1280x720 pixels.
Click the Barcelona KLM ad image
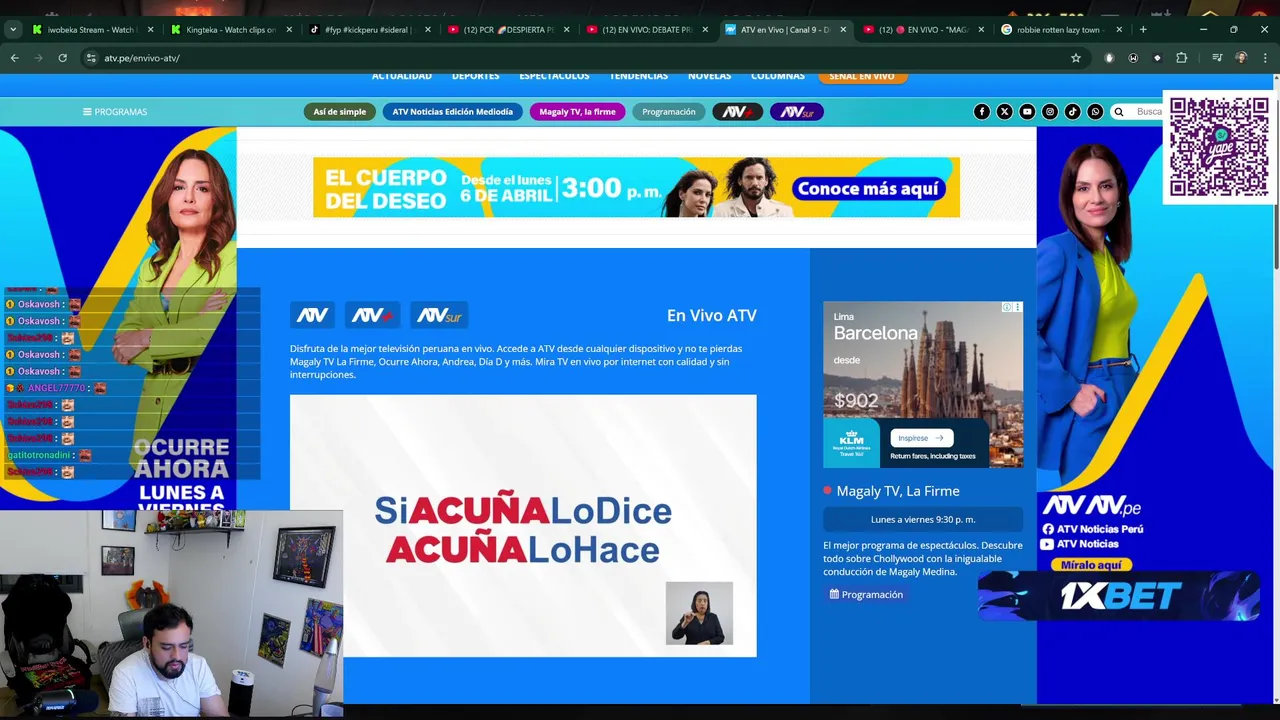pyautogui.click(x=923, y=384)
